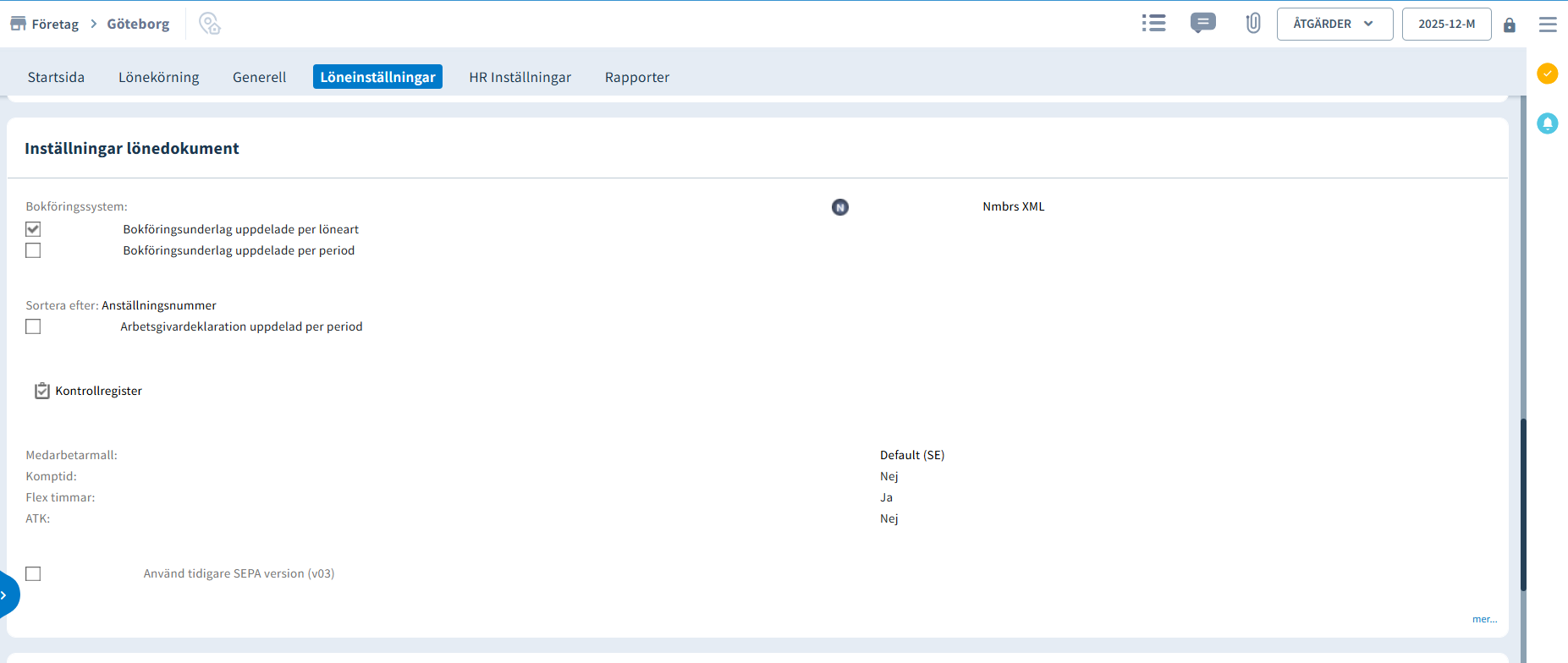Switch to the Lönekörning tab
Screen dimensions: 1568x663
pos(159,77)
